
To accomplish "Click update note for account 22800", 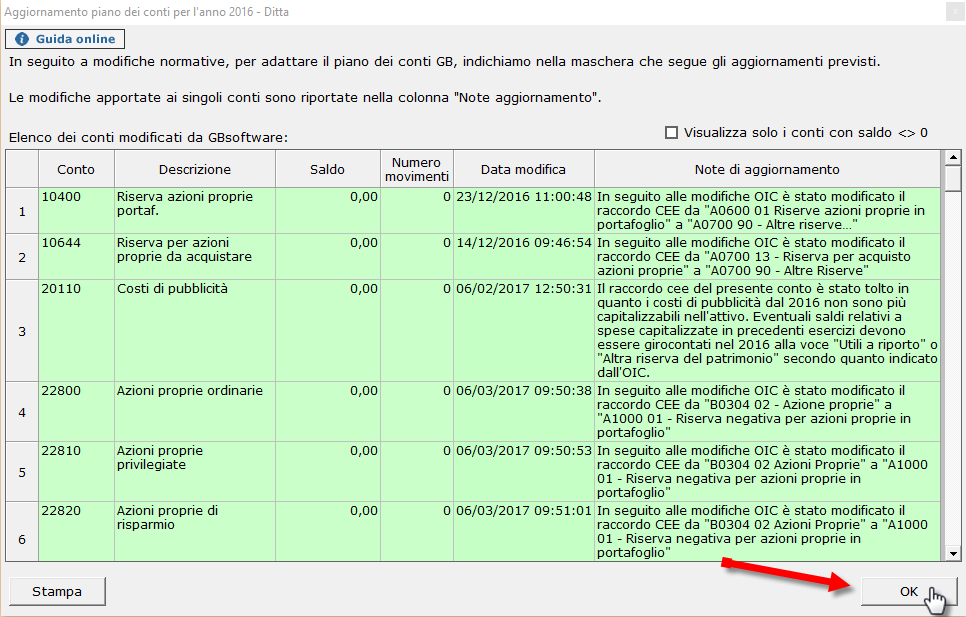I will [x=768, y=411].
